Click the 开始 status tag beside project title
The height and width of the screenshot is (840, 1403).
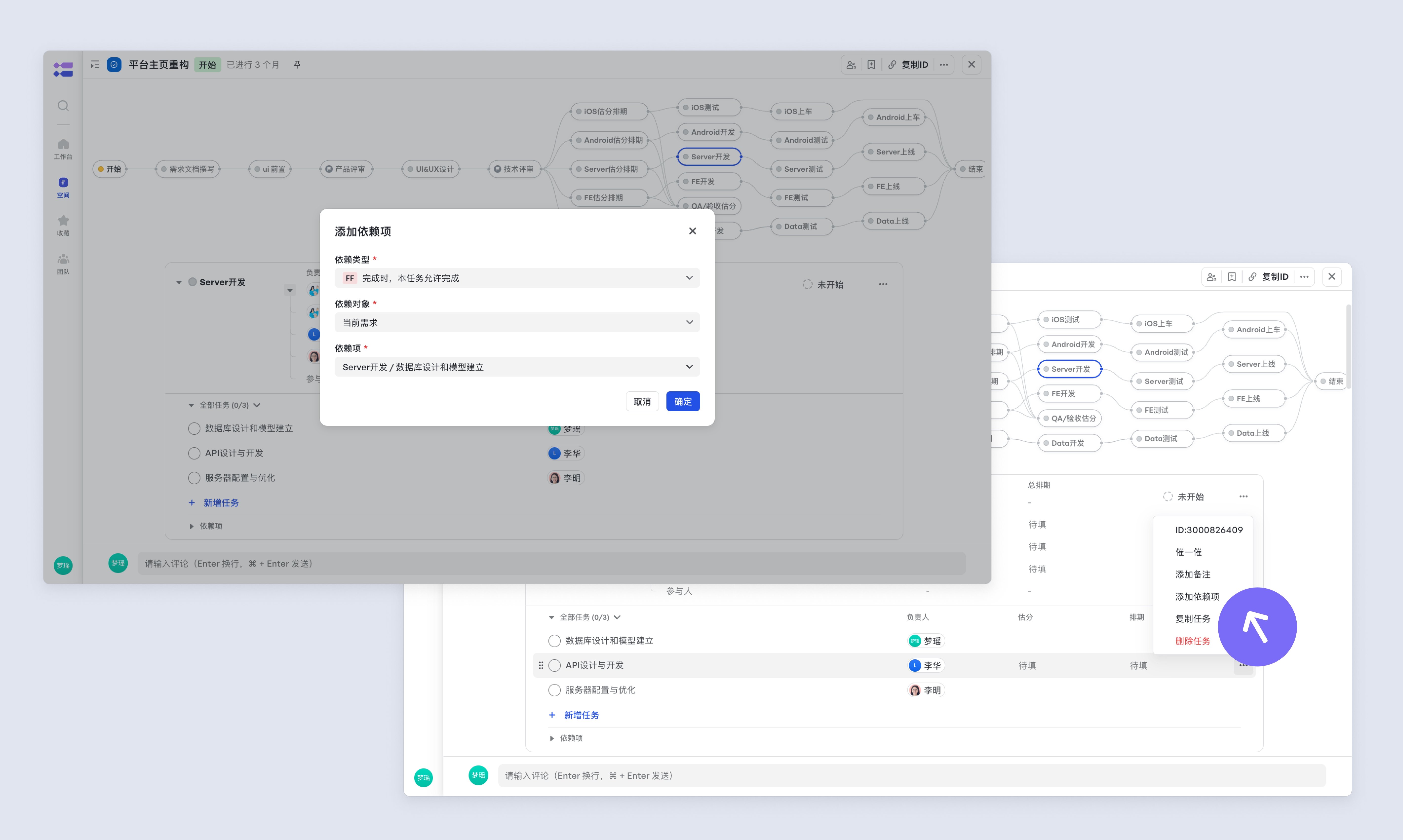207,64
